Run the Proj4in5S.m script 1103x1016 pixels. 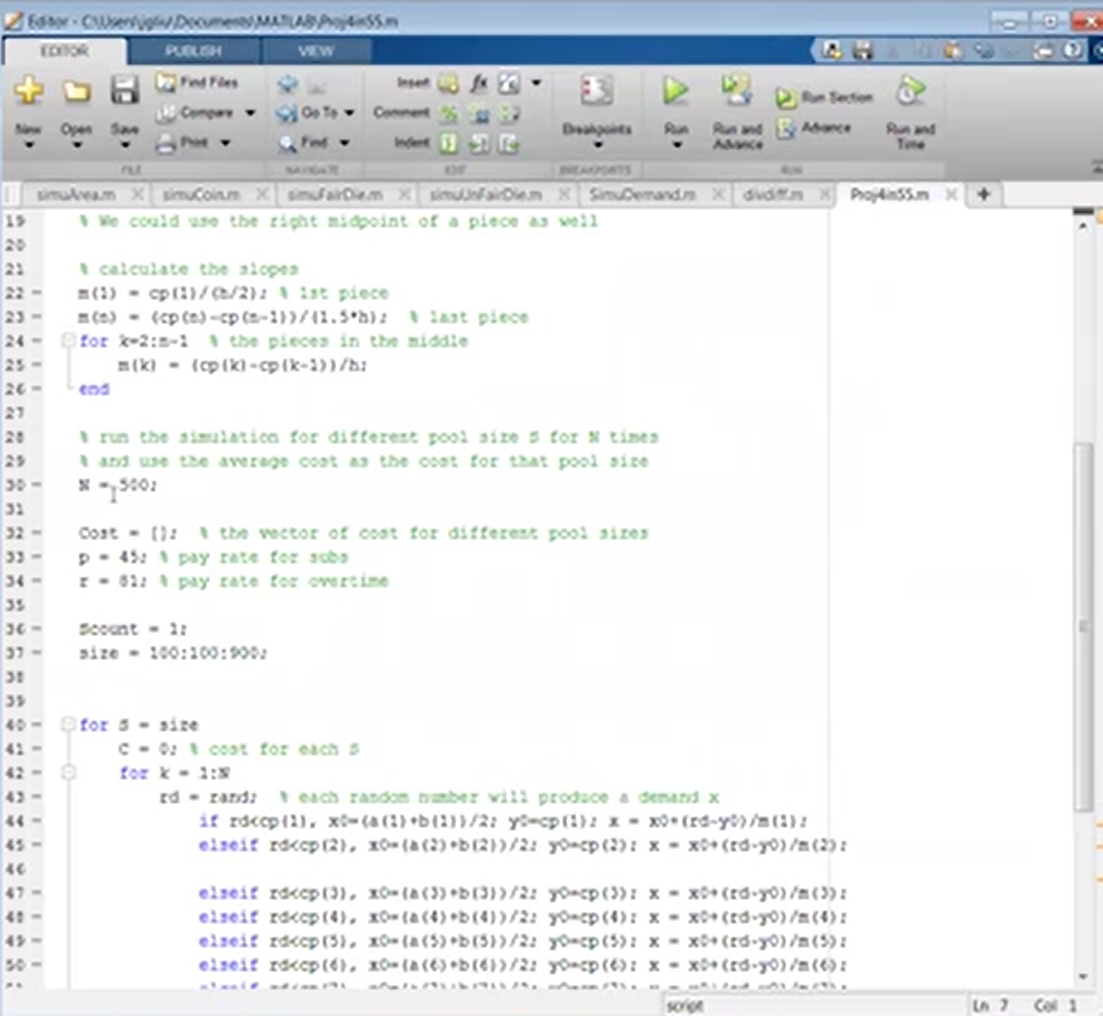pos(675,90)
